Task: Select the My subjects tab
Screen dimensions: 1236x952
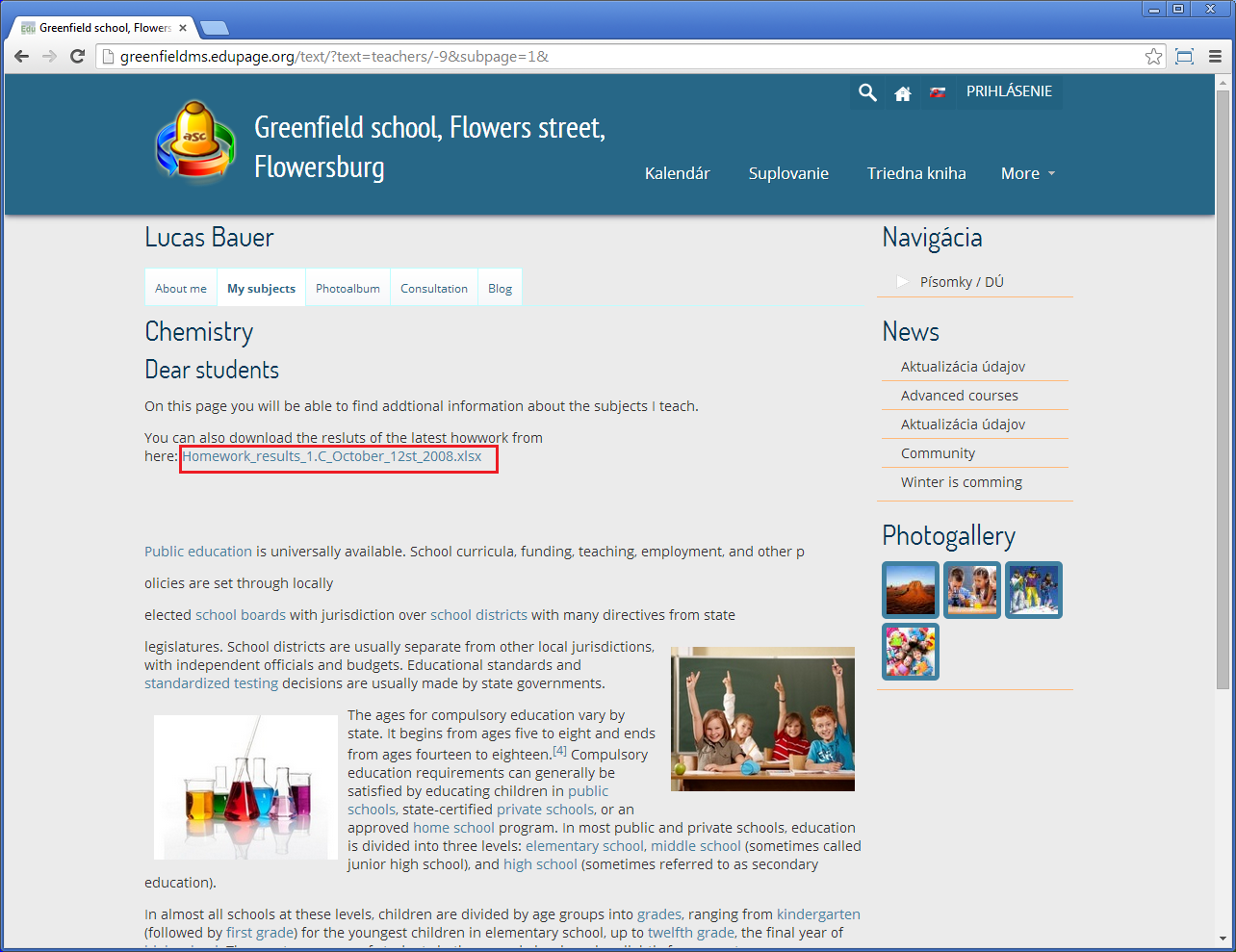Action: 261,288
